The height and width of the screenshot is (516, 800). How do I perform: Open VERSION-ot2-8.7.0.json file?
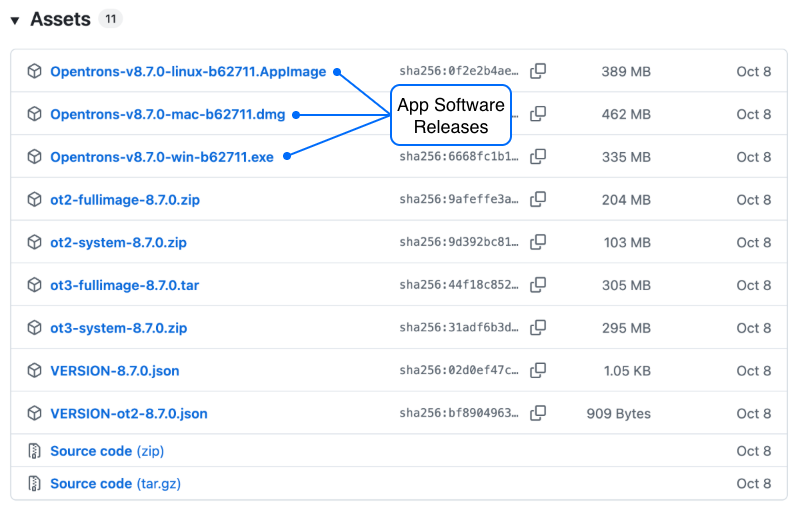129,413
